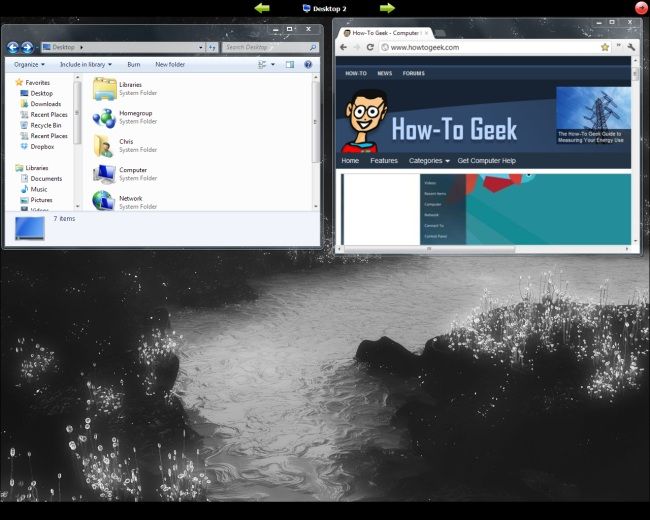Open the Measuring Your Energy Use guide thumbnail

[x=593, y=115]
